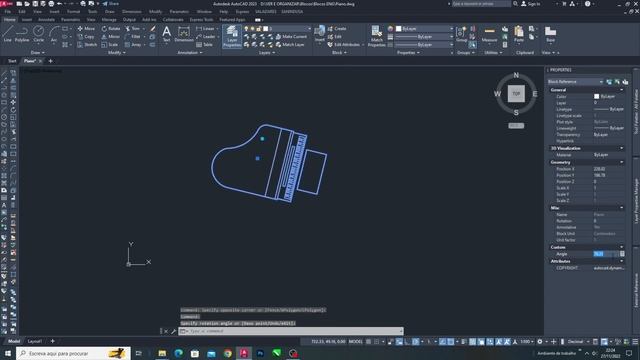This screenshot has height=360, width=640.
Task: Click the Plot printer icon in quick access toolbar
Action: (x=51, y=4)
